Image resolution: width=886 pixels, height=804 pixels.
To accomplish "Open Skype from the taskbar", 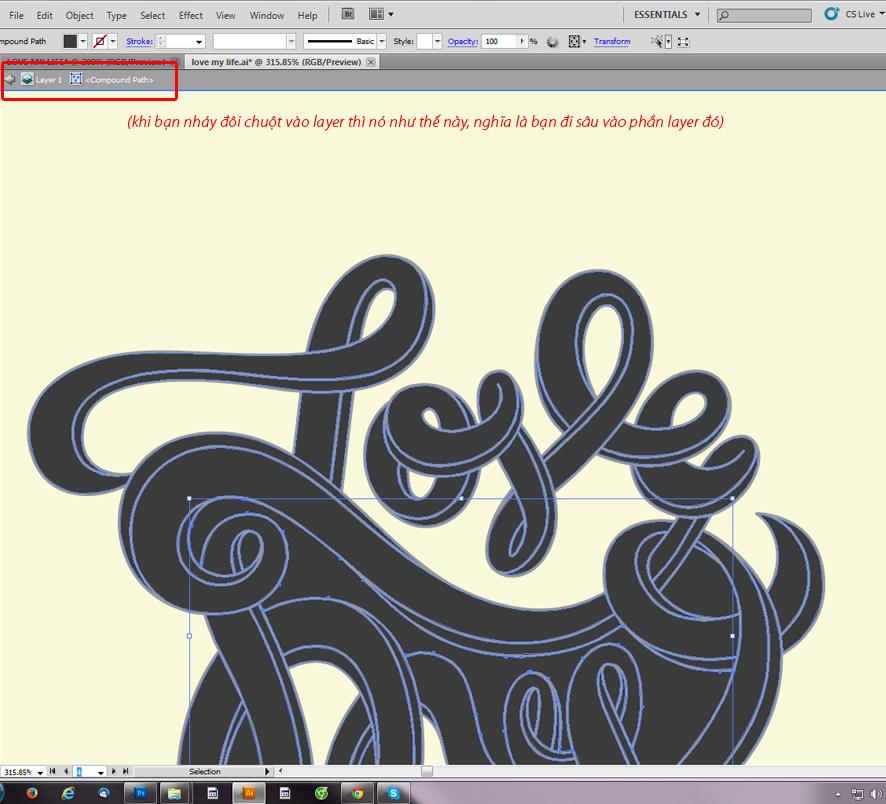I will 394,793.
